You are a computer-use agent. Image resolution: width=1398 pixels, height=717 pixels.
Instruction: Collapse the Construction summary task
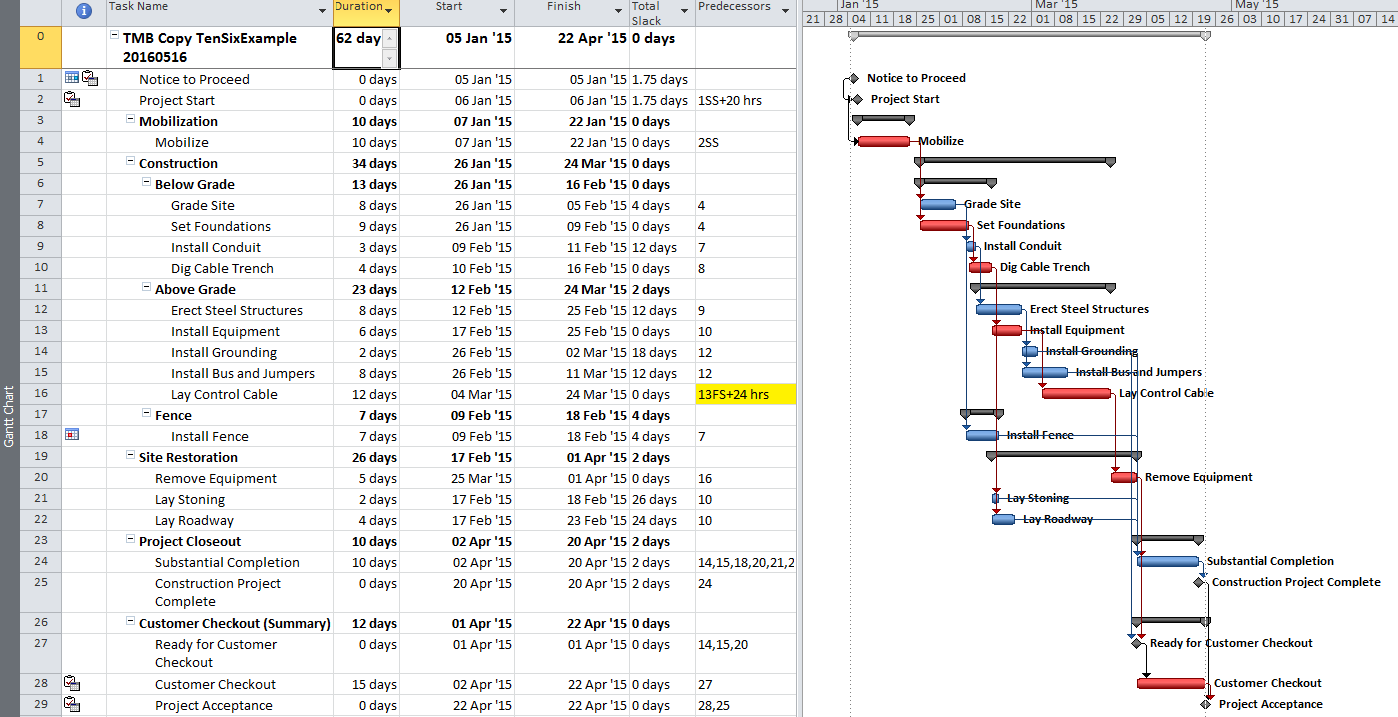click(x=130, y=162)
